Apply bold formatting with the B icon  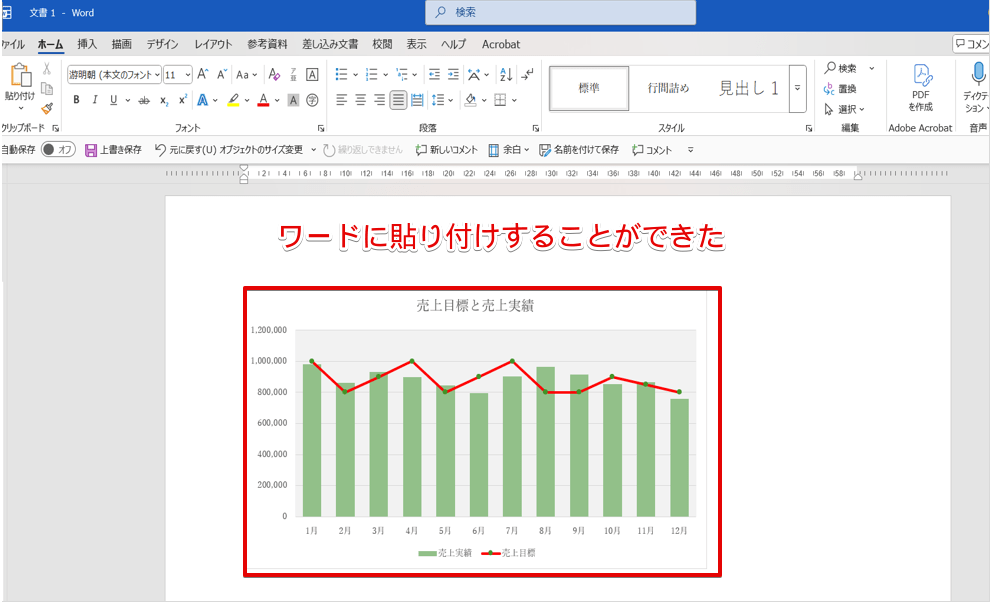point(76,99)
